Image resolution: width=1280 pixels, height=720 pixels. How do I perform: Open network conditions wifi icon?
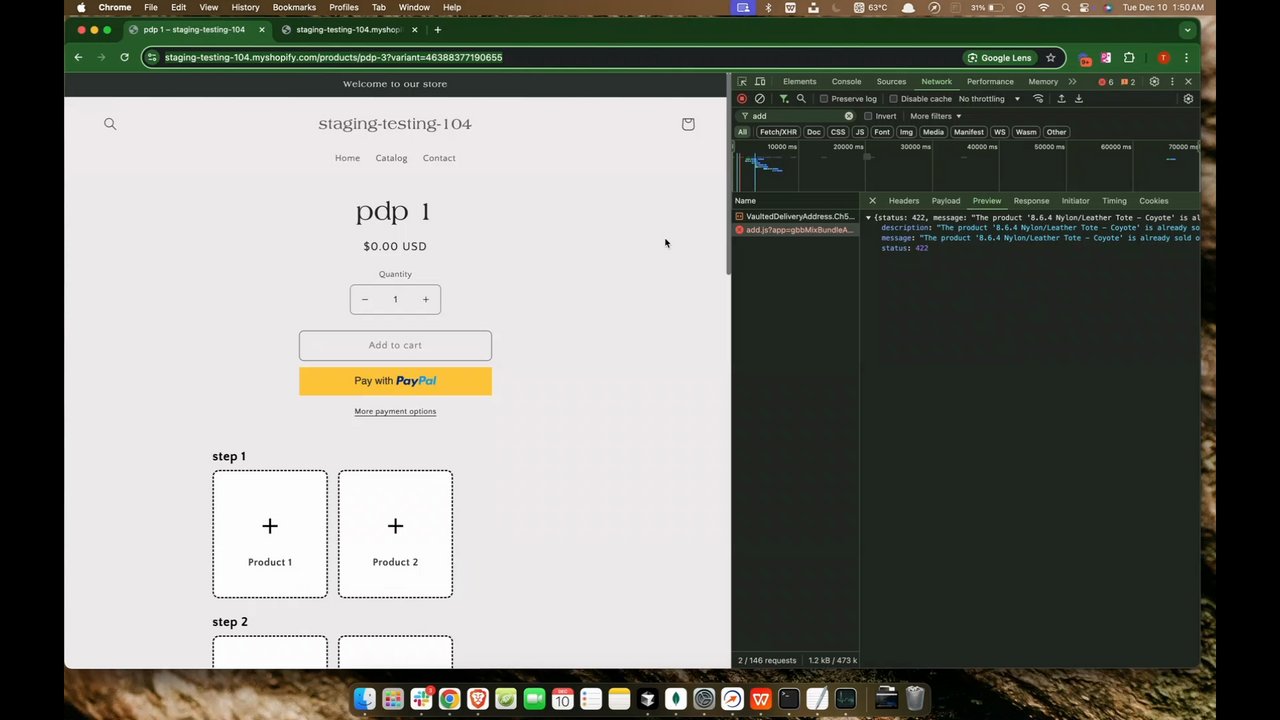(1038, 99)
